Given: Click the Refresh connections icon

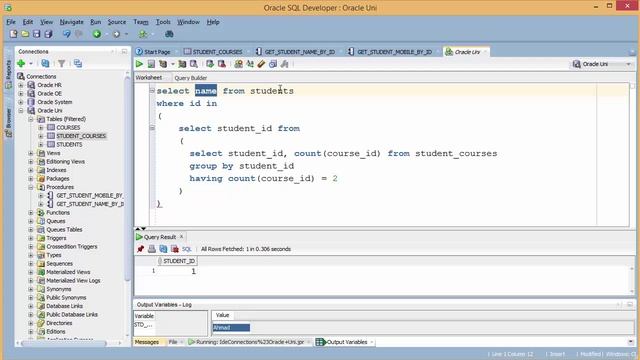Looking at the screenshot, I should click(x=45, y=63).
